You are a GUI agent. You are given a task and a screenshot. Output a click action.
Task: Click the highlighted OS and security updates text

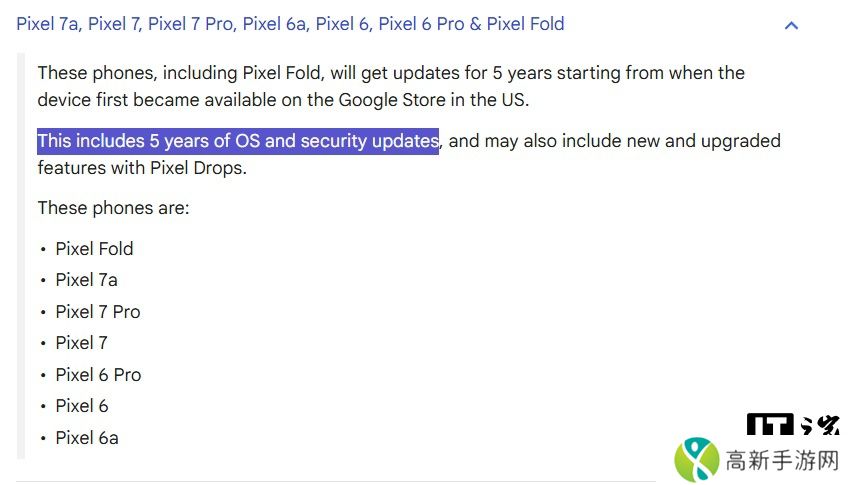point(237,141)
